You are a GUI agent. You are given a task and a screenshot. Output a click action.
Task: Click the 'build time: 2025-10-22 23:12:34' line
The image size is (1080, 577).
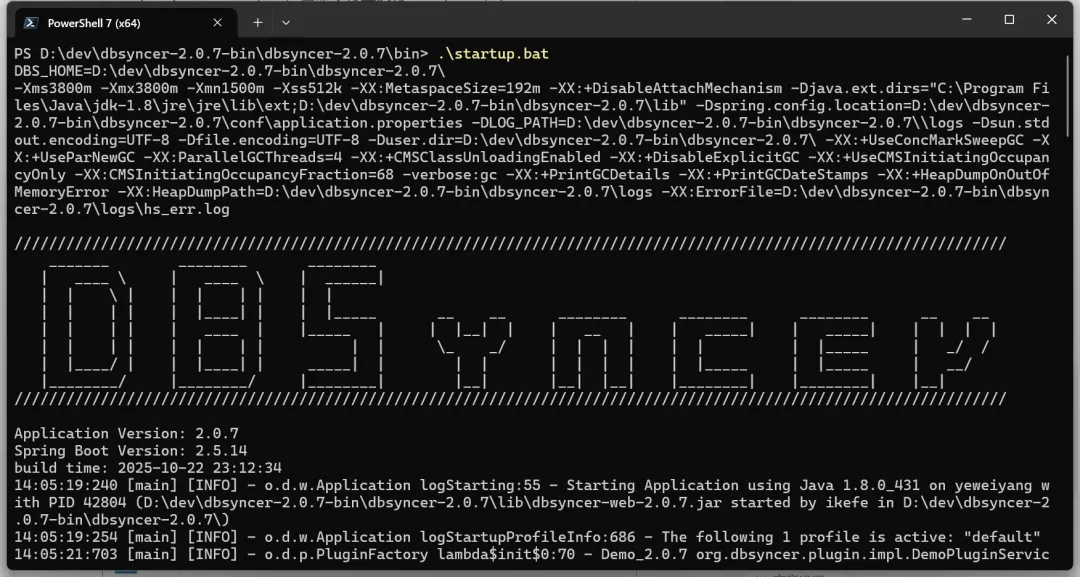[x=148, y=468]
